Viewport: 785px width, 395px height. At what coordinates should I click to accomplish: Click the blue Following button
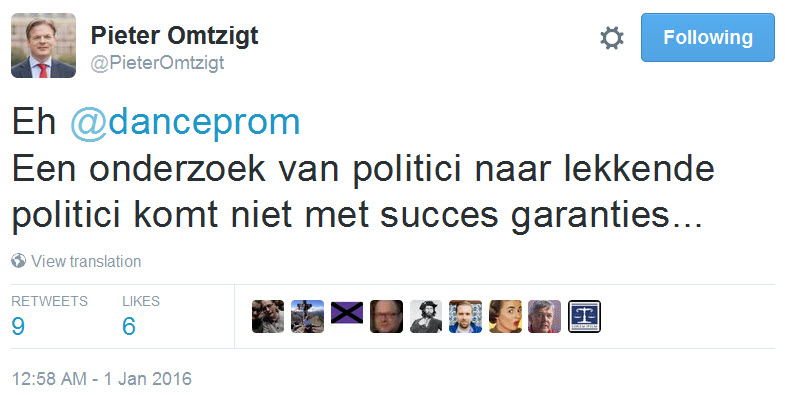[x=707, y=38]
